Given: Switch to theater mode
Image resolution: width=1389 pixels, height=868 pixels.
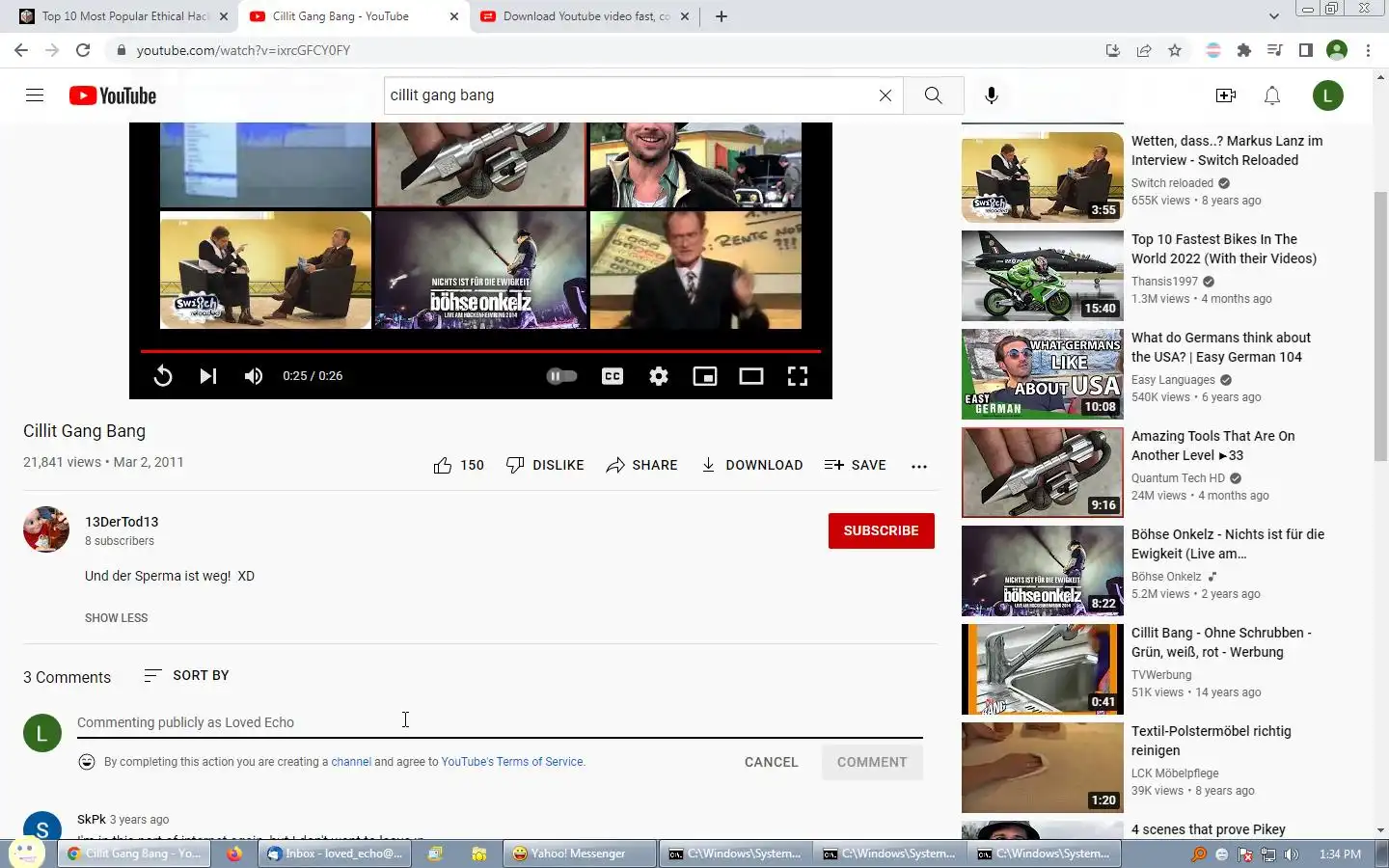Looking at the screenshot, I should pyautogui.click(x=751, y=376).
